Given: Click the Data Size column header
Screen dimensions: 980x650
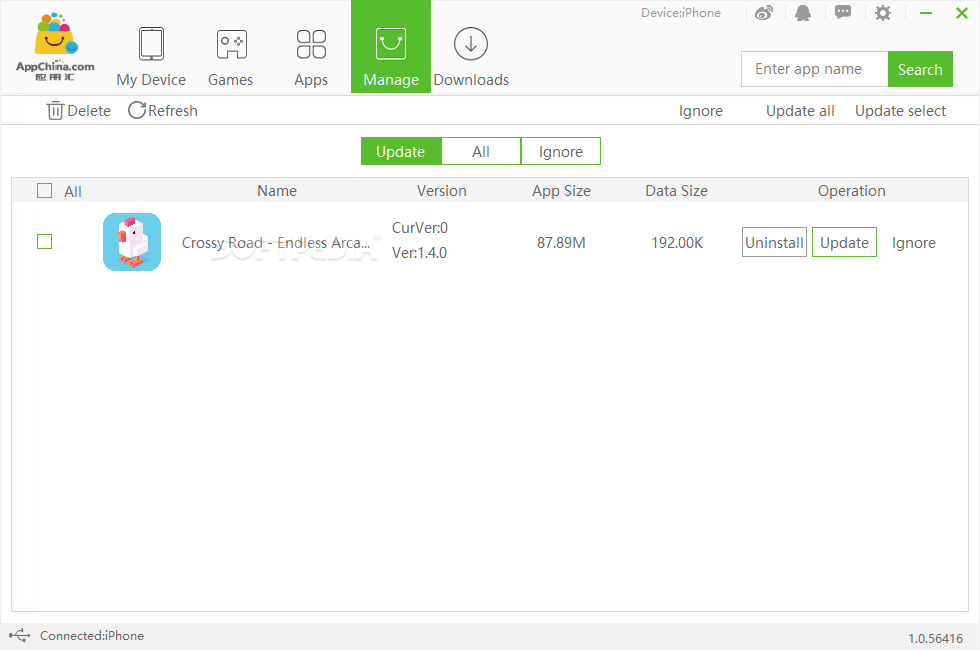Looking at the screenshot, I should (677, 191).
